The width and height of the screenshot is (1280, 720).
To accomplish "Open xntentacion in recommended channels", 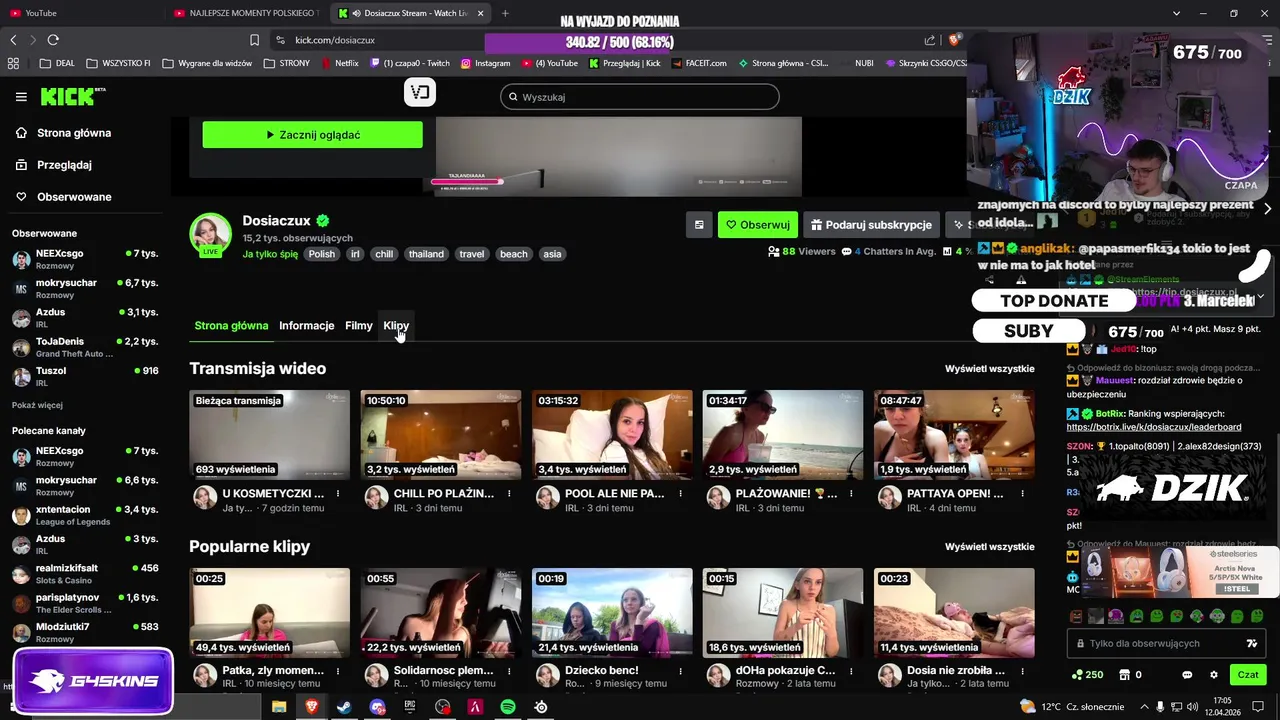I will (85, 515).
